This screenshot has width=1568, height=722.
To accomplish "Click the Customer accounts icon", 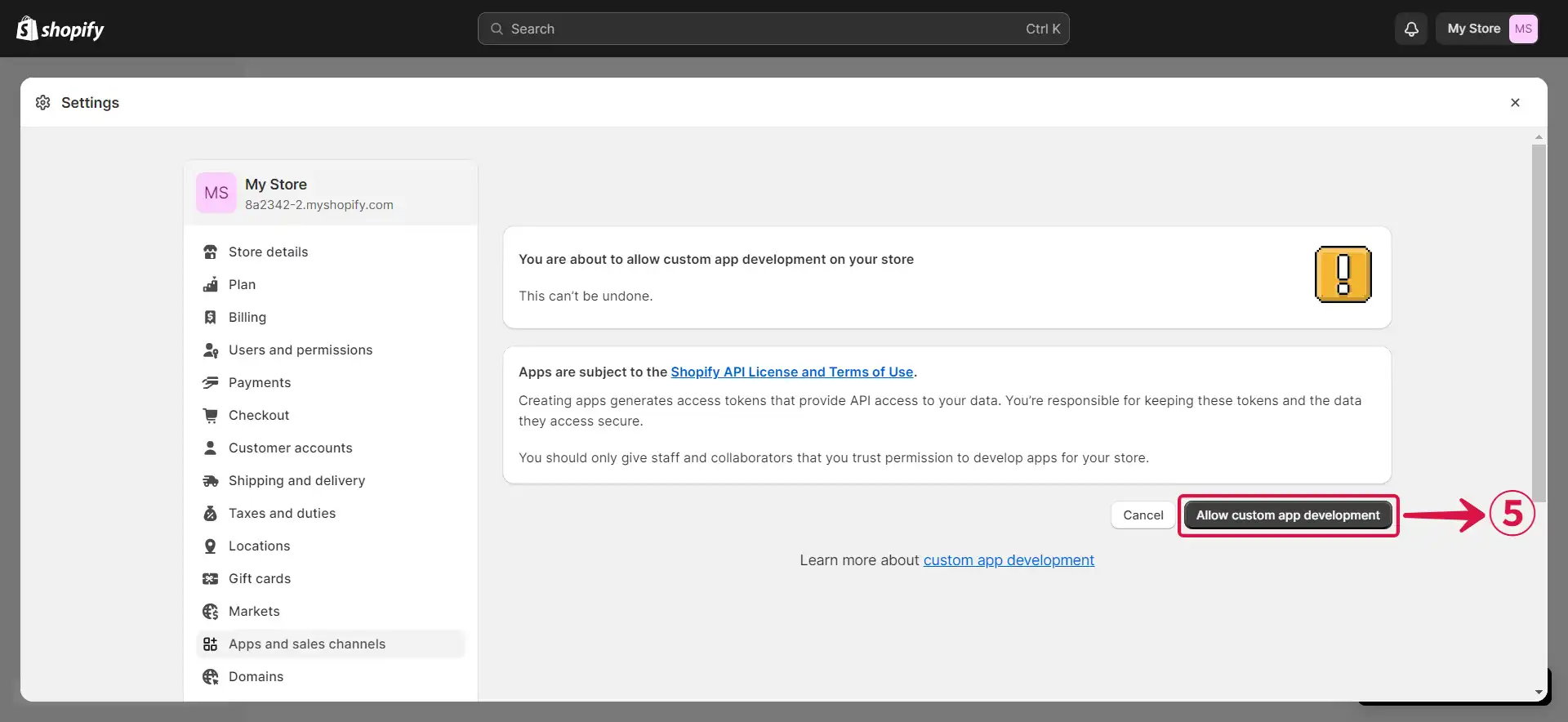I will pos(211,448).
